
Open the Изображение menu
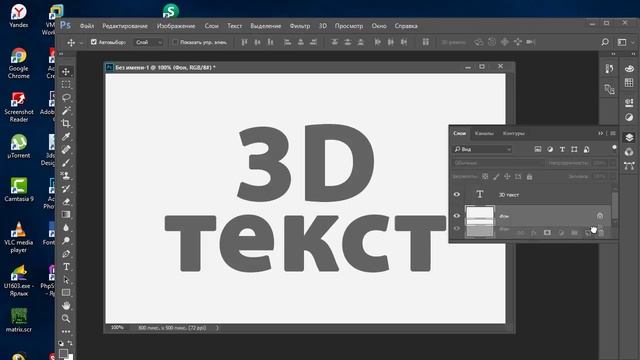176,26
